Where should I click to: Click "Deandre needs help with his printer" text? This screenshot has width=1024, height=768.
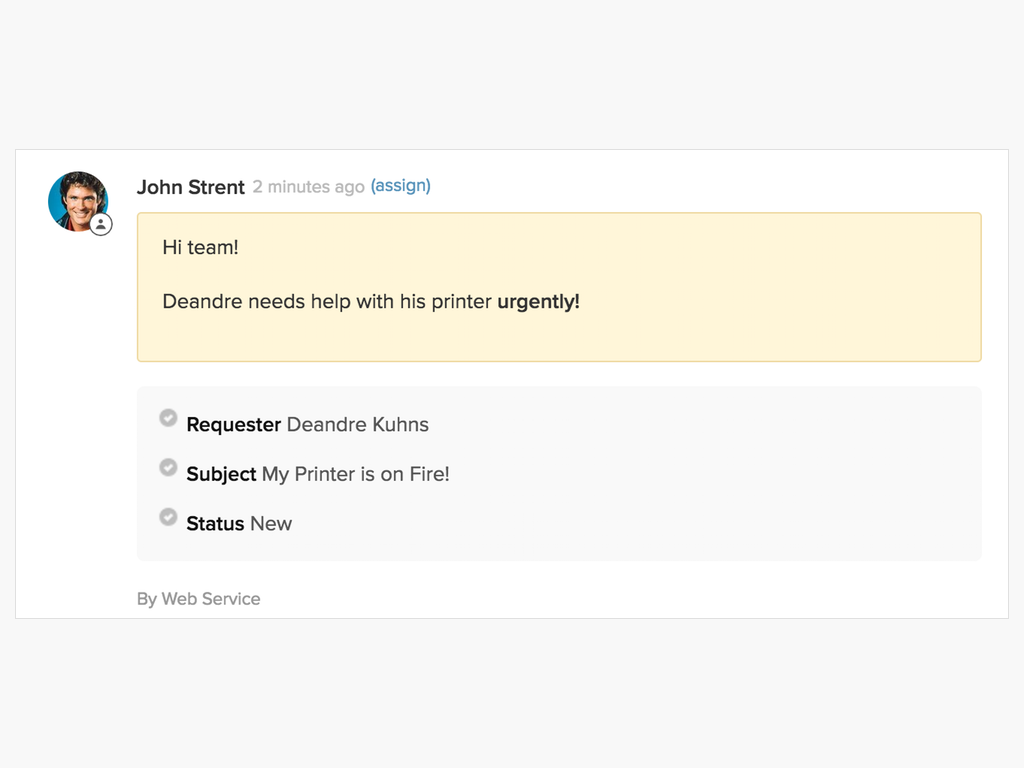pos(326,301)
